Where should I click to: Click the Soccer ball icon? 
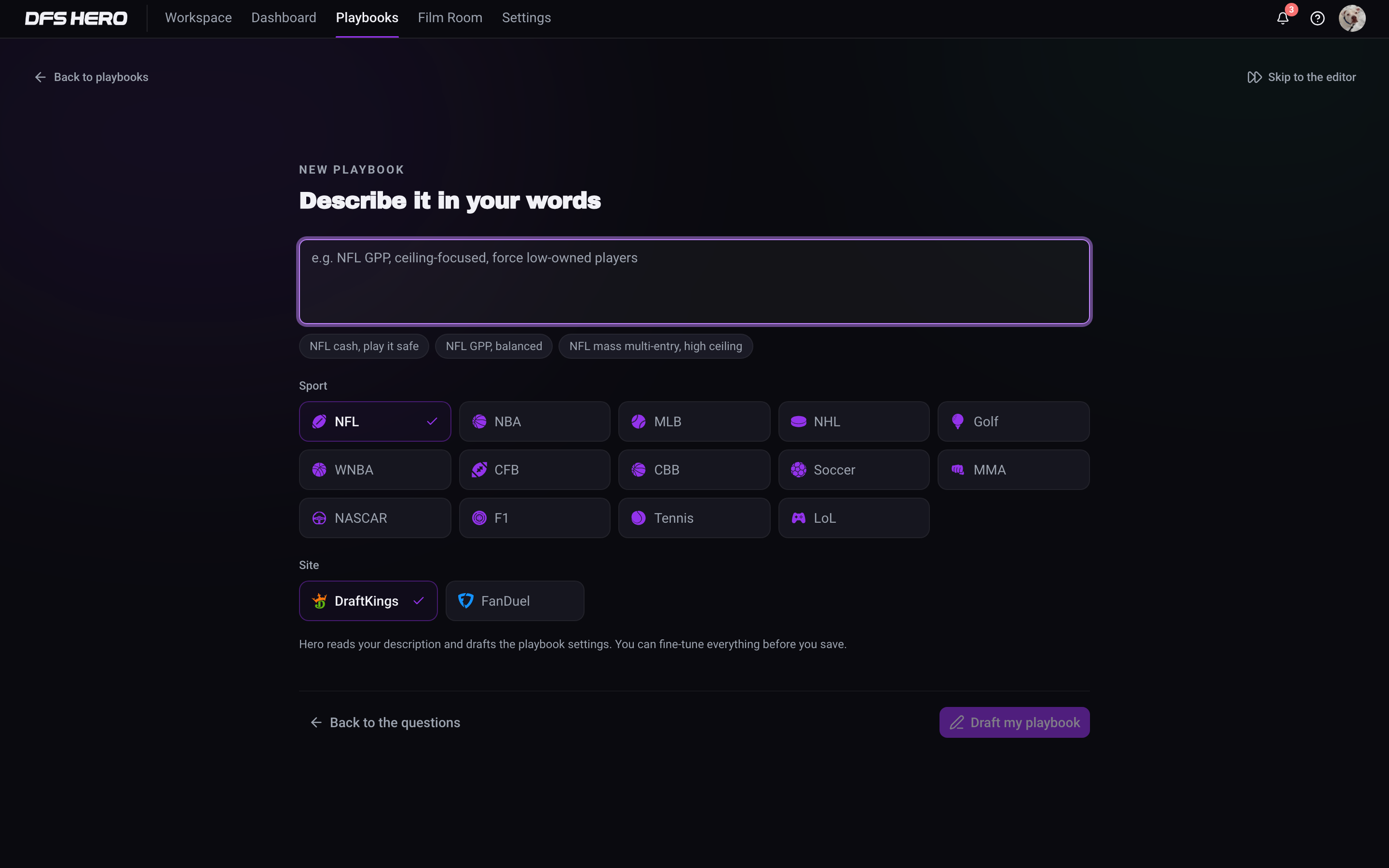pyautogui.click(x=798, y=470)
